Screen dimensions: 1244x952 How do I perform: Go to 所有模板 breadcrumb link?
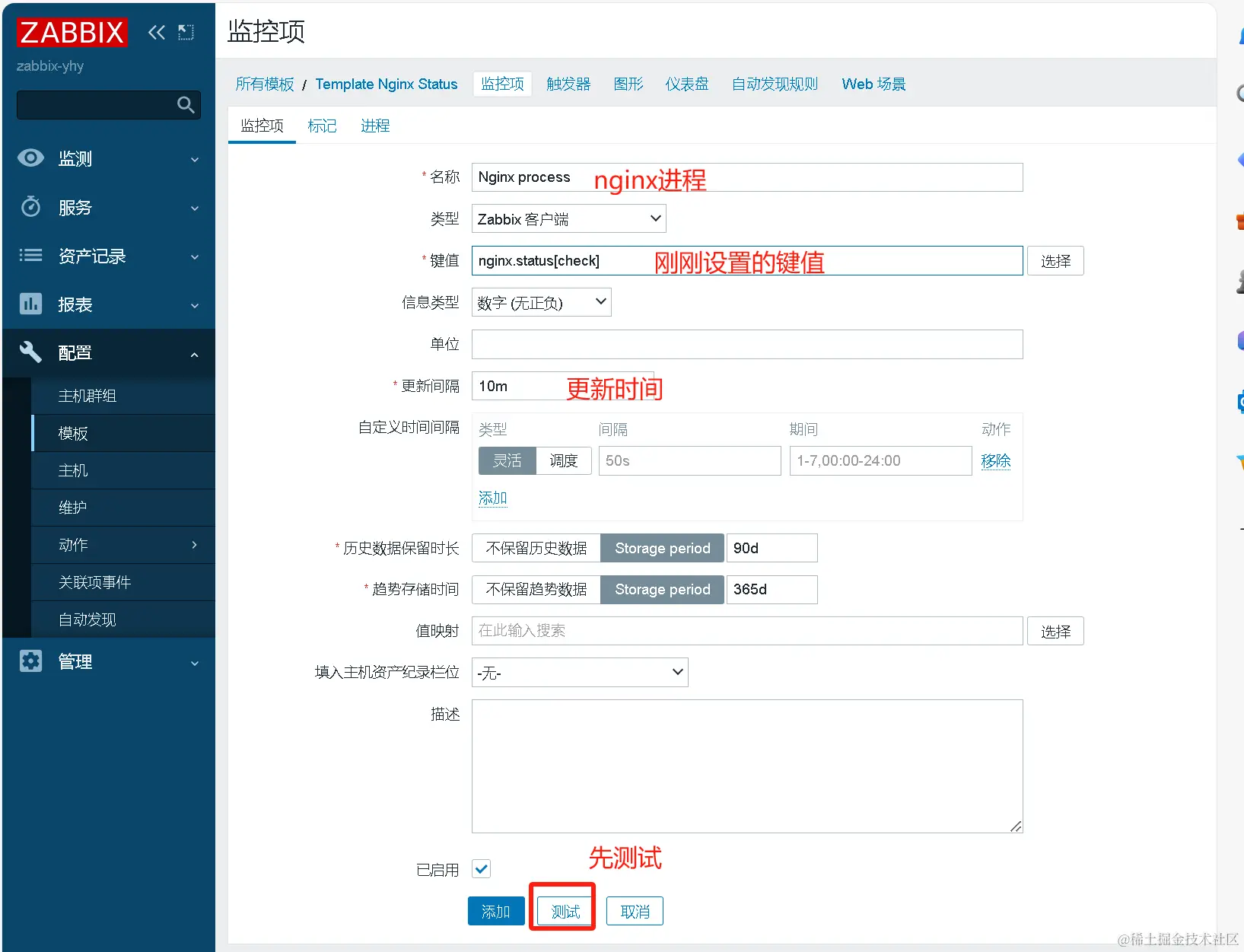click(x=265, y=84)
